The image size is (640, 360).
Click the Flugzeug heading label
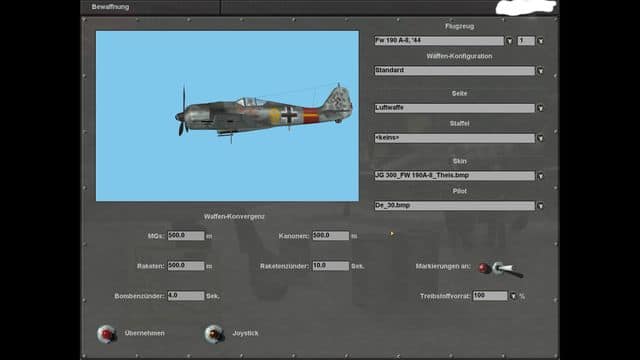459,27
